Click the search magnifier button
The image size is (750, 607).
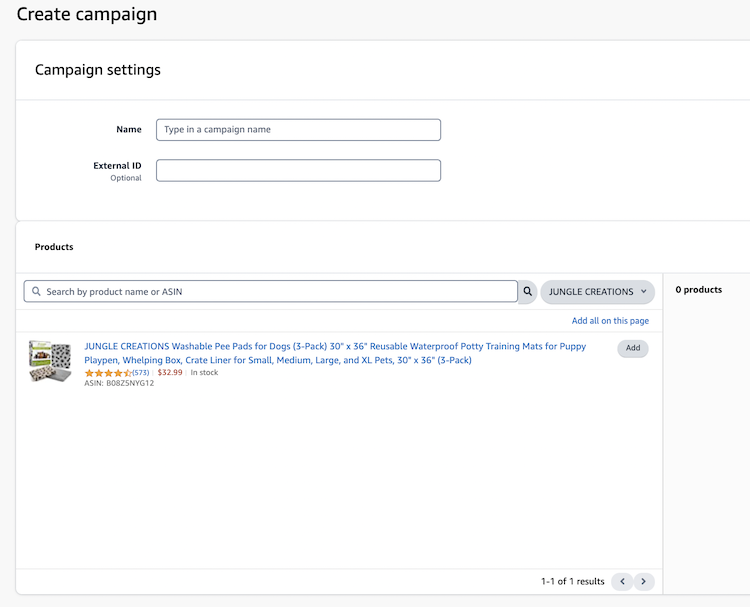pyautogui.click(x=528, y=291)
